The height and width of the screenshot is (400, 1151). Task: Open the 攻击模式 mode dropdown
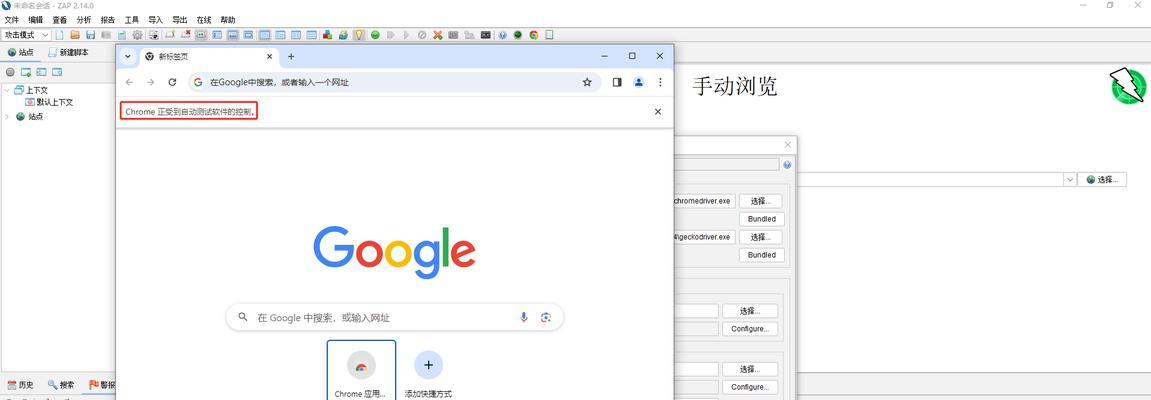point(26,34)
